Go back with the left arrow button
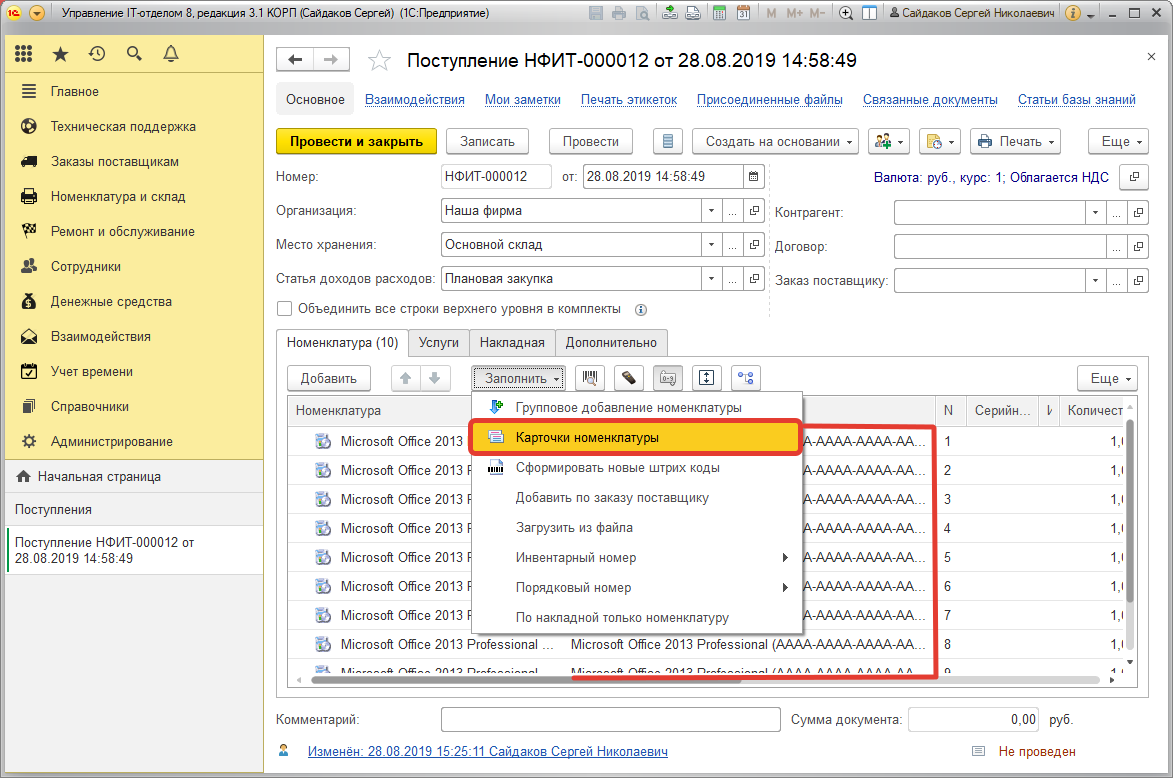The width and height of the screenshot is (1173, 778). coord(295,60)
